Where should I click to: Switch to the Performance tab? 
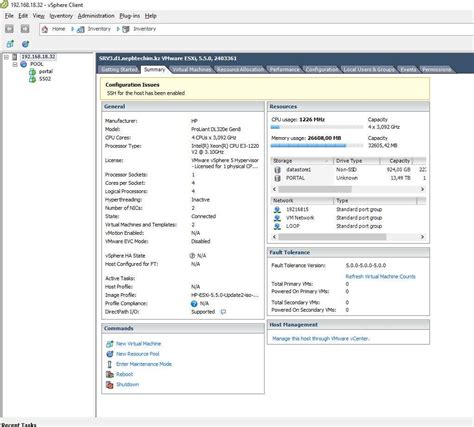285,70
